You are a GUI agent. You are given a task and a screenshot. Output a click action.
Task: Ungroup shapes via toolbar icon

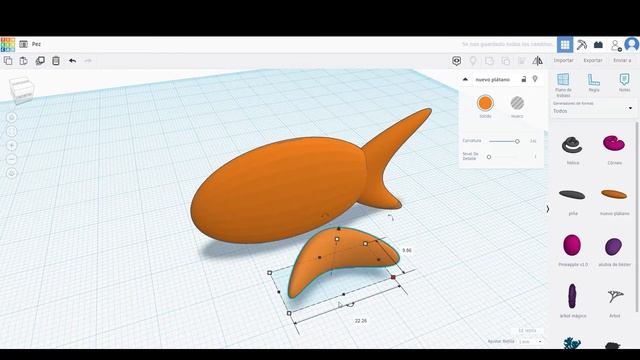coord(506,61)
